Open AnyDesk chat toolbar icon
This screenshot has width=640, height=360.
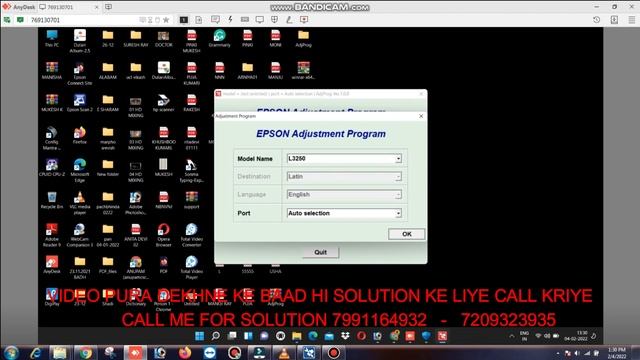[x=215, y=20]
